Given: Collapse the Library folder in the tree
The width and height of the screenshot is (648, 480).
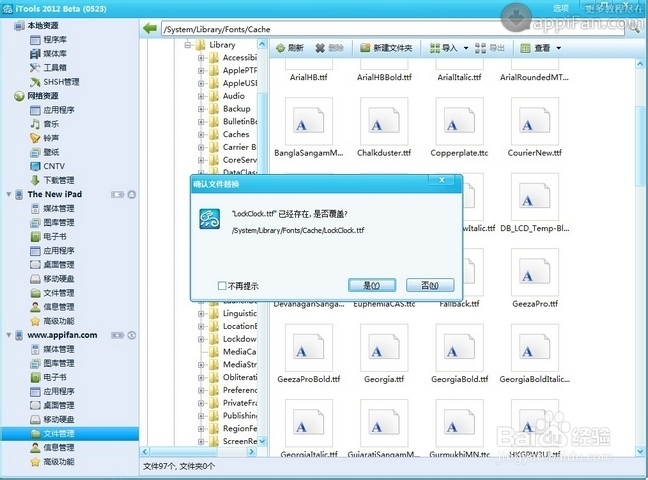Looking at the screenshot, I should 188,45.
